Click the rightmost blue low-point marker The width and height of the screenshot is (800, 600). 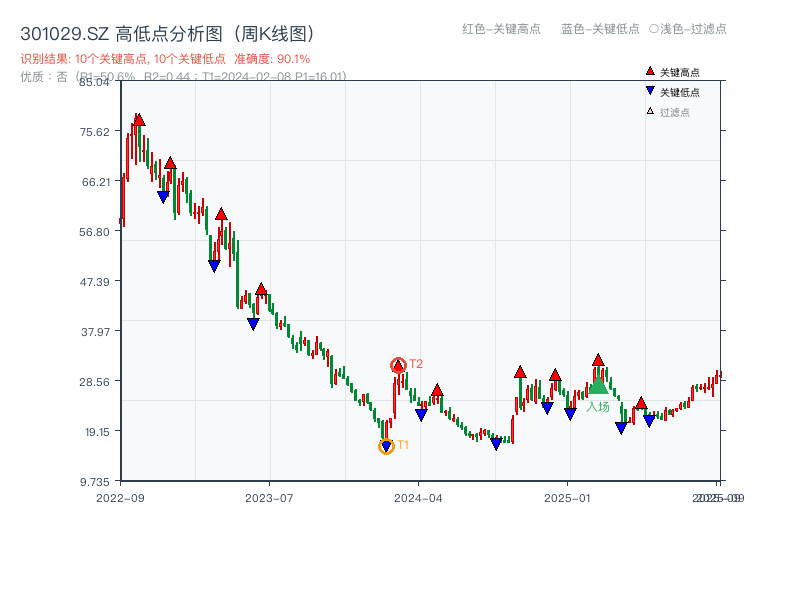pyautogui.click(x=649, y=421)
